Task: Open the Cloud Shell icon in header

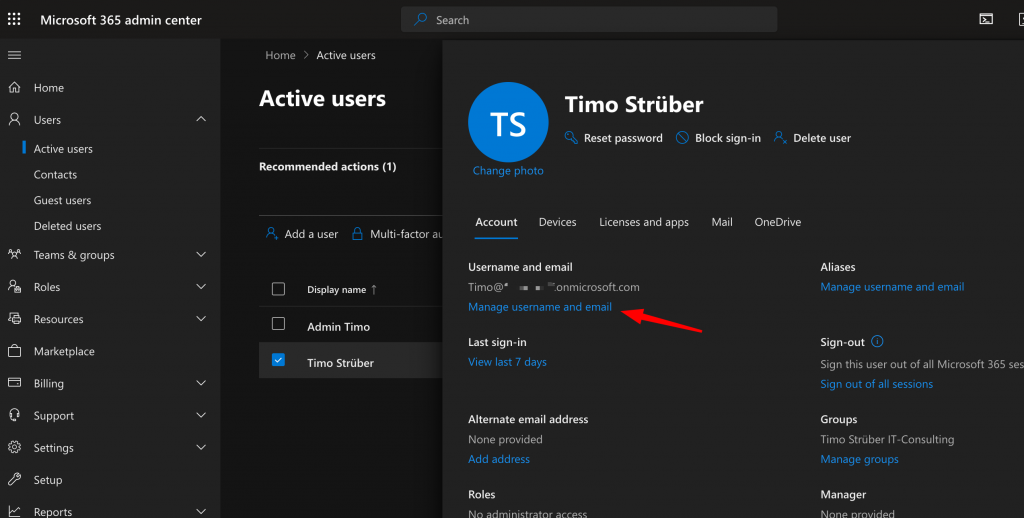Action: [986, 19]
